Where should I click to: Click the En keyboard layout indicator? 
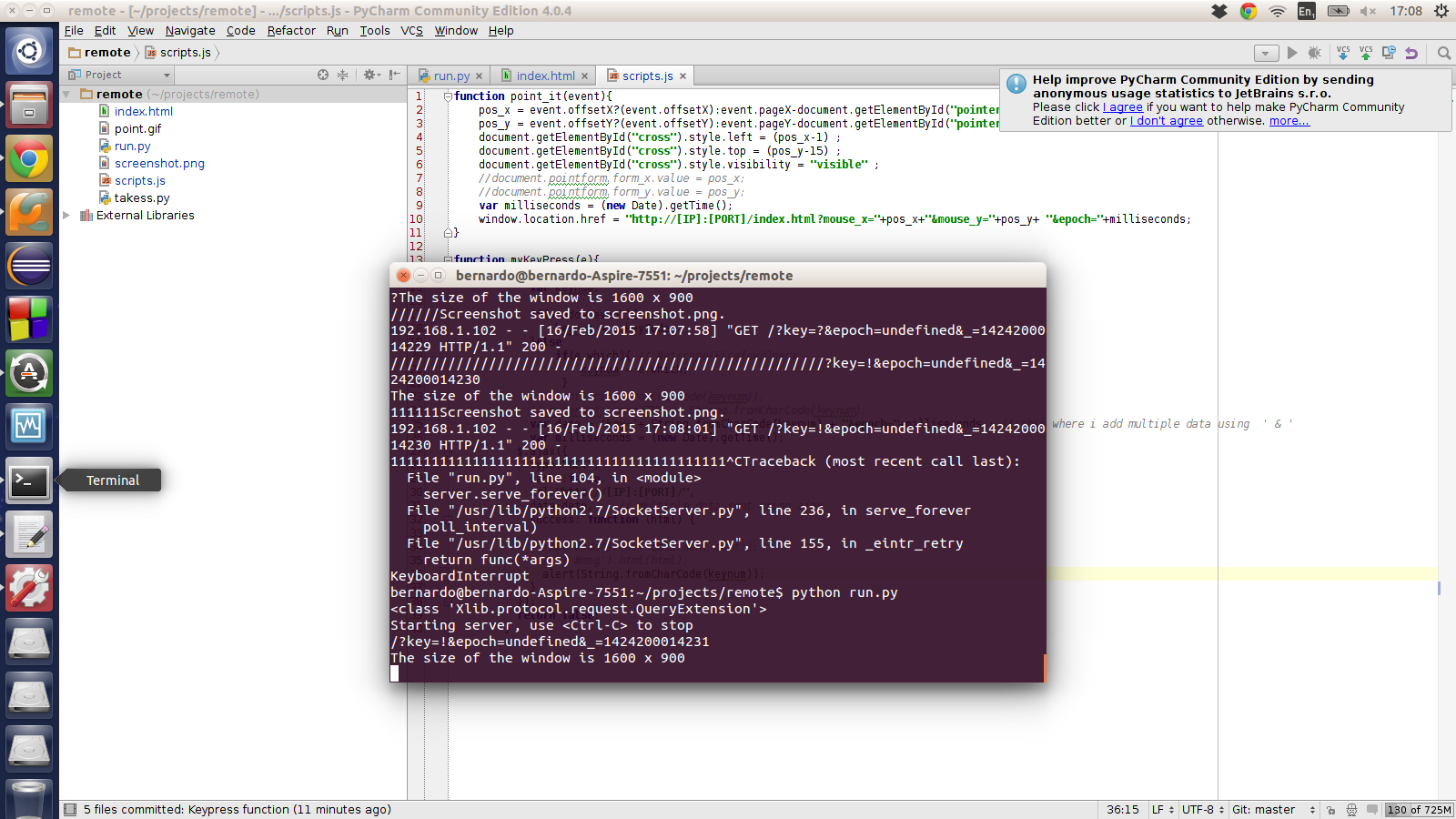point(1306,11)
